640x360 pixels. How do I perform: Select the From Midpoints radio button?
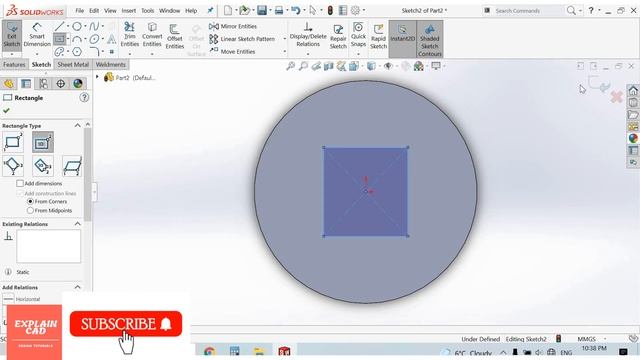click(x=30, y=211)
